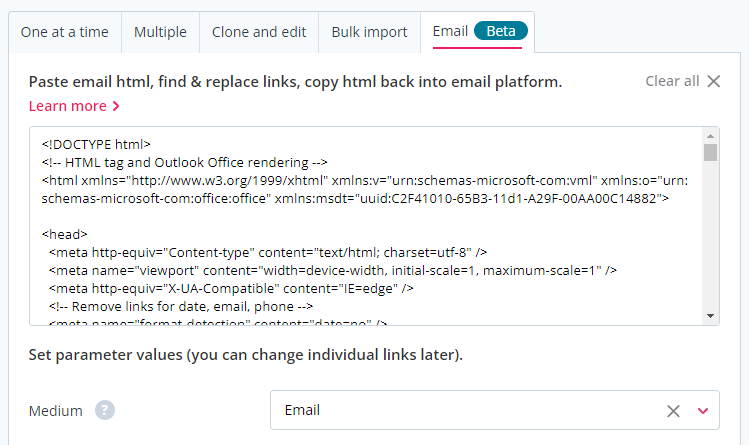Select the Email Beta tab
The width and height of the screenshot is (749, 445).
point(478,32)
